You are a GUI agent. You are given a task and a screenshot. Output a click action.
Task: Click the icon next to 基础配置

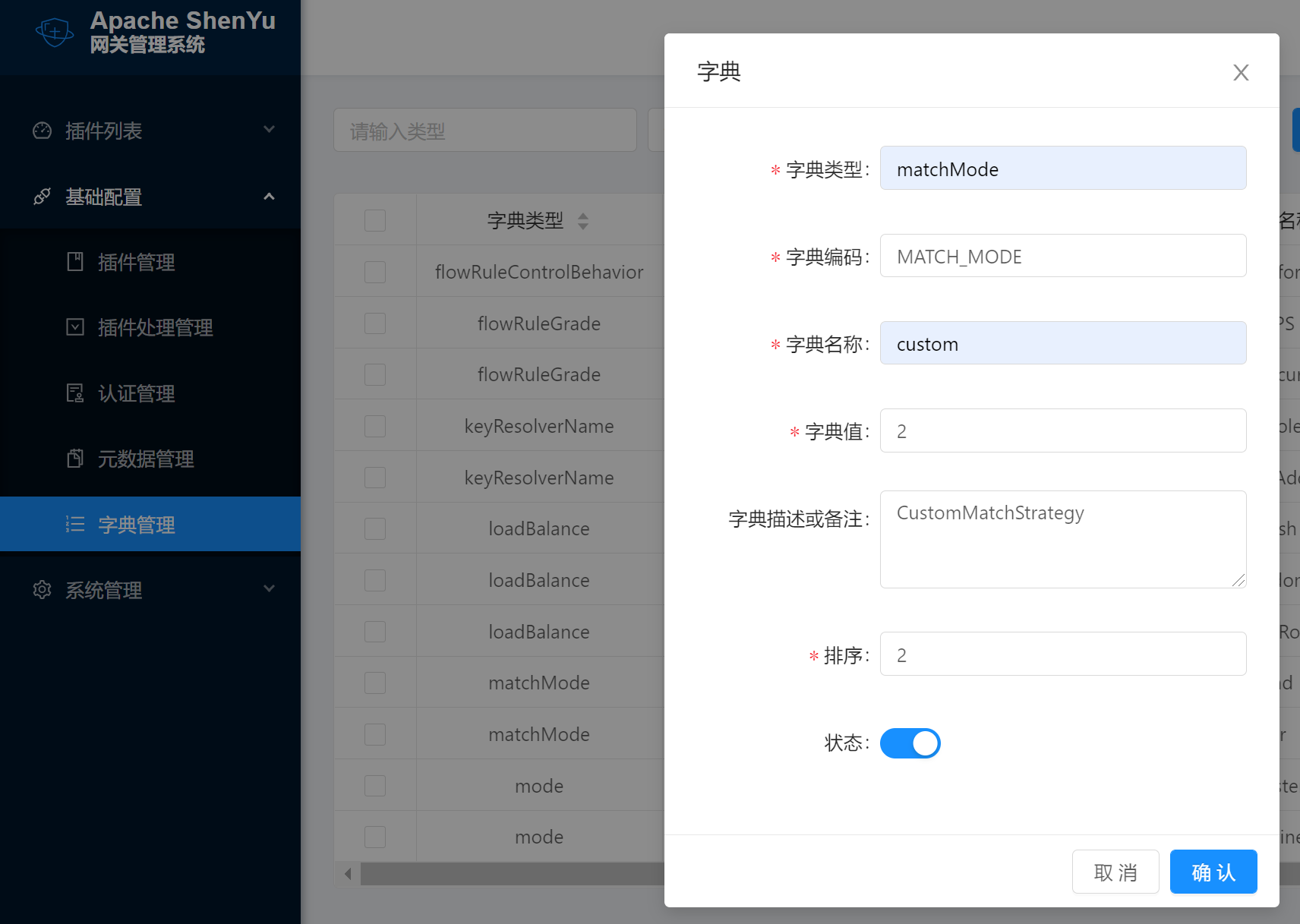point(43,197)
